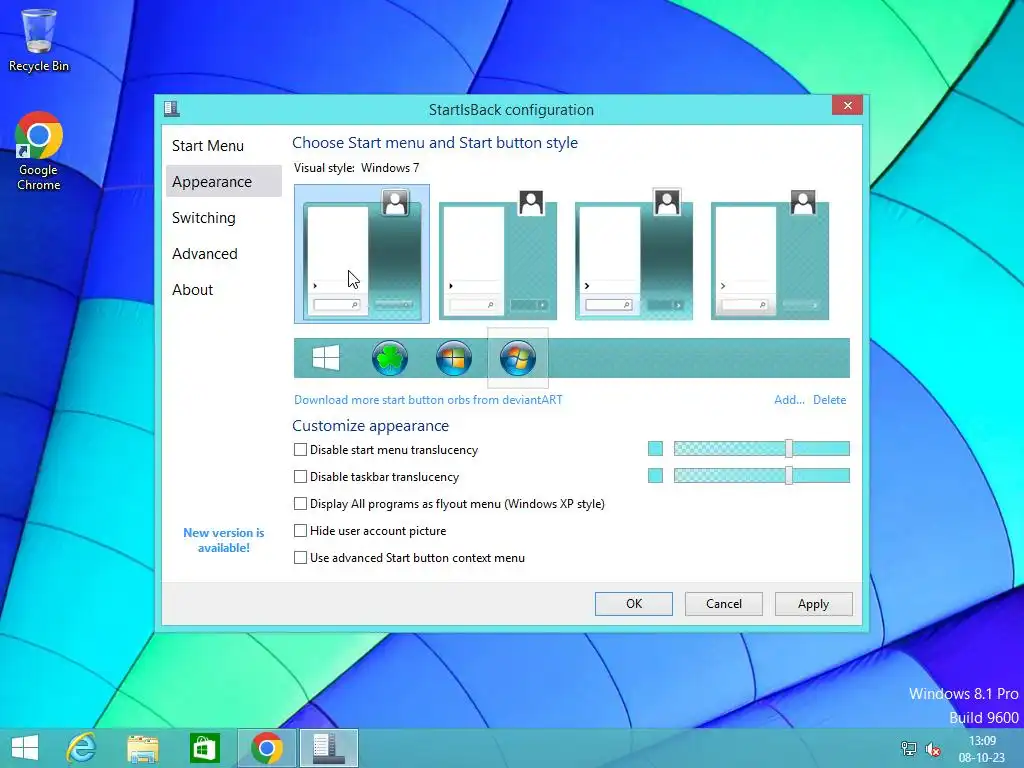Check Disable start menu translucency

tap(300, 449)
